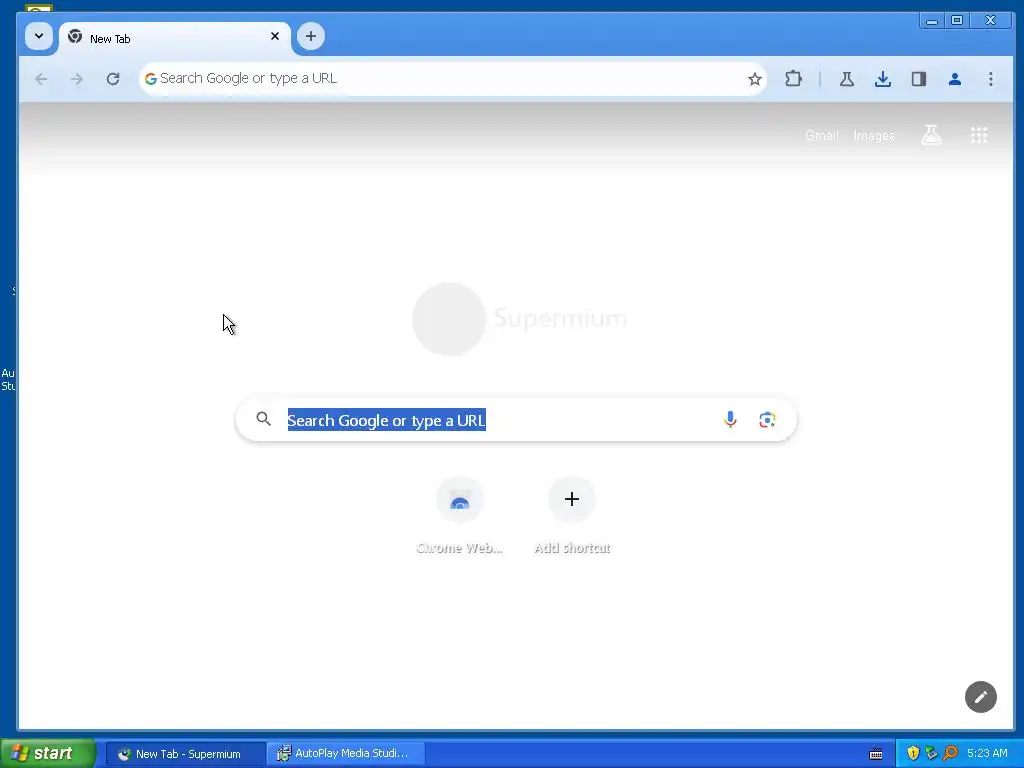Click the 5:23 AM clock
Screen dimensions: 1024x768
987,754
